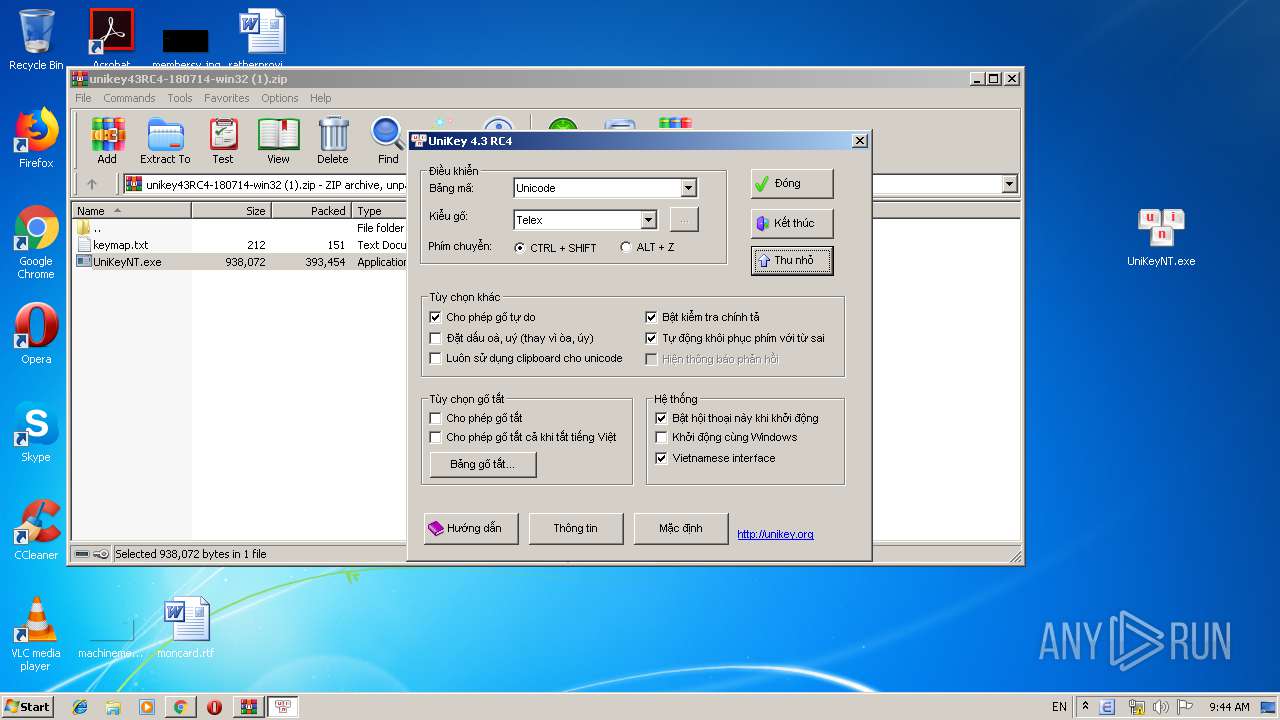
Task: Select the CCleaner desktop shortcut
Action: point(36,530)
